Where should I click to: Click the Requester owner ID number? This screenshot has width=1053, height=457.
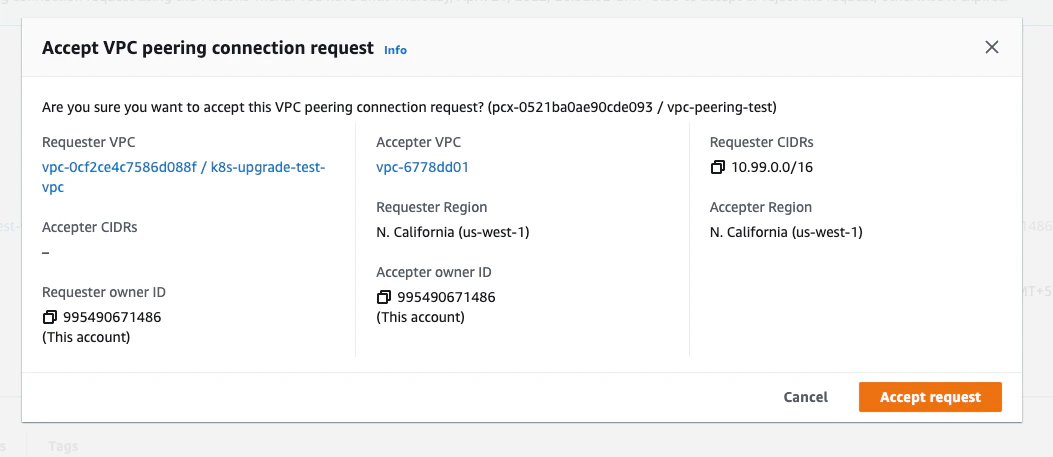tap(111, 317)
